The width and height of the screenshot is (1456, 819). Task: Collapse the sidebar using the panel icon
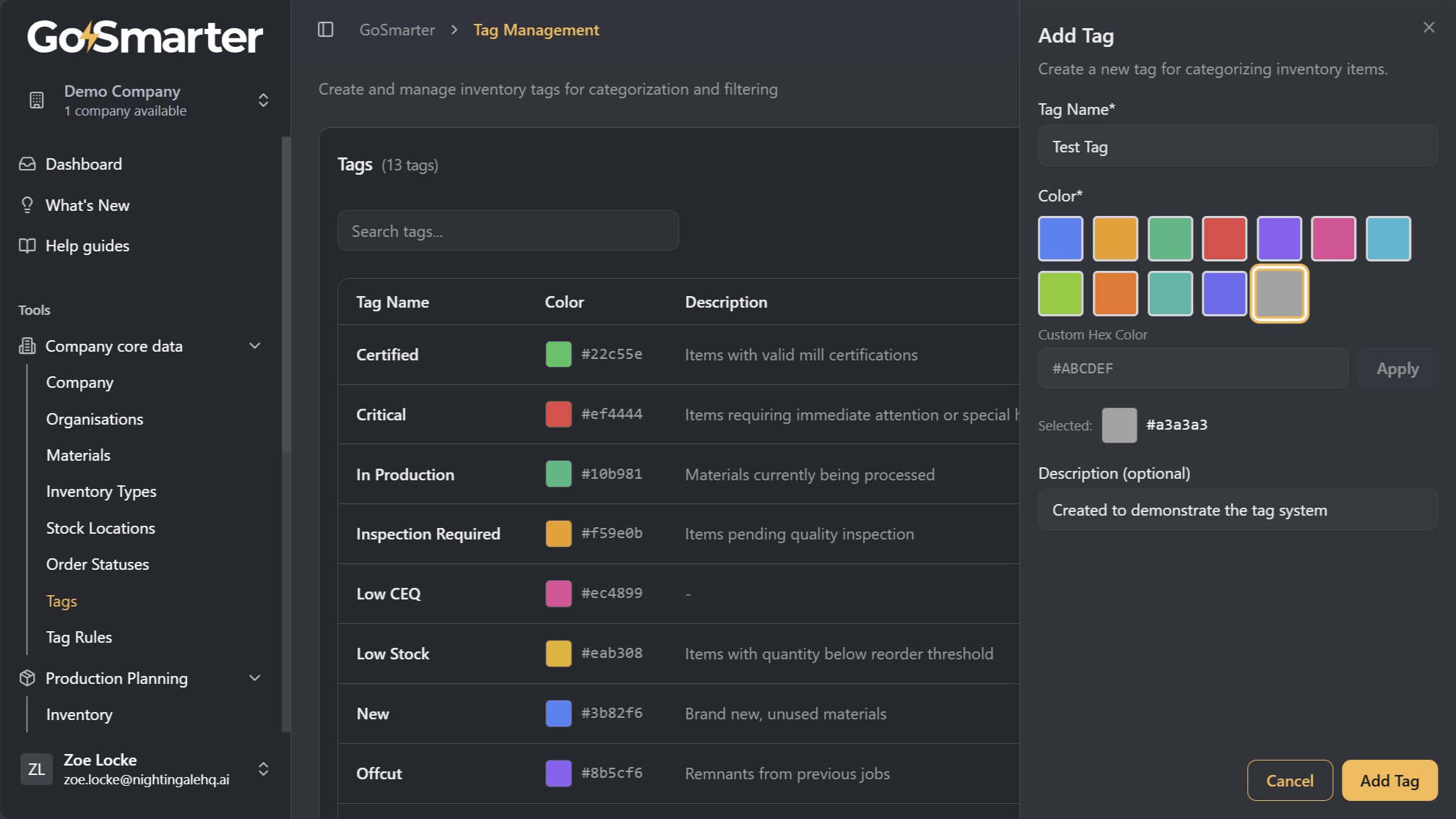pyautogui.click(x=326, y=30)
